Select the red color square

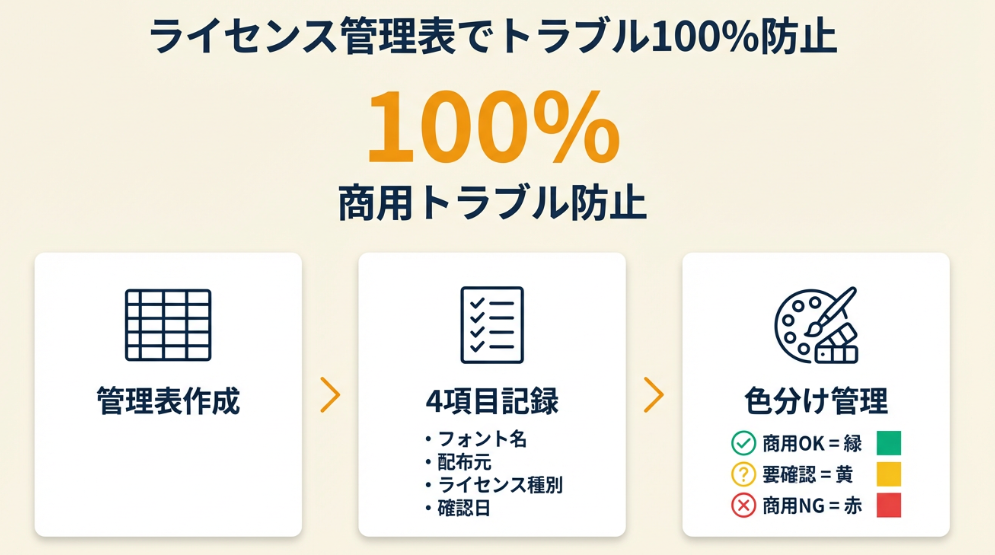[888, 505]
